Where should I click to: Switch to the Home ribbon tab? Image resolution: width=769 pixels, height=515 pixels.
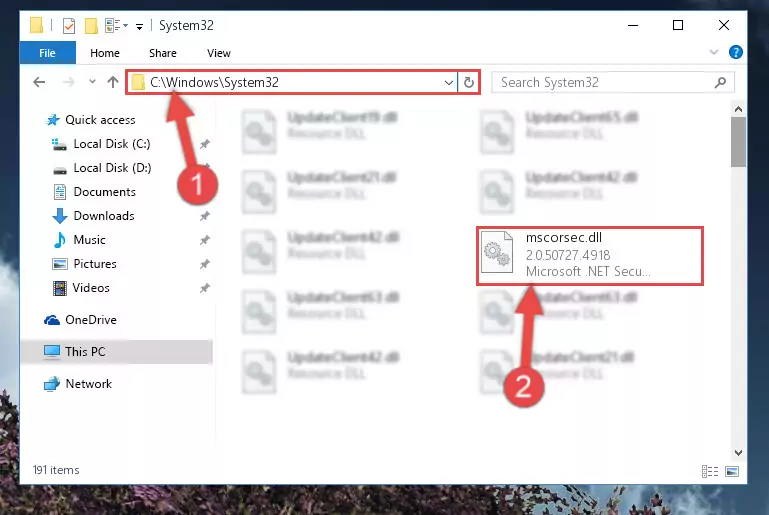(x=104, y=53)
